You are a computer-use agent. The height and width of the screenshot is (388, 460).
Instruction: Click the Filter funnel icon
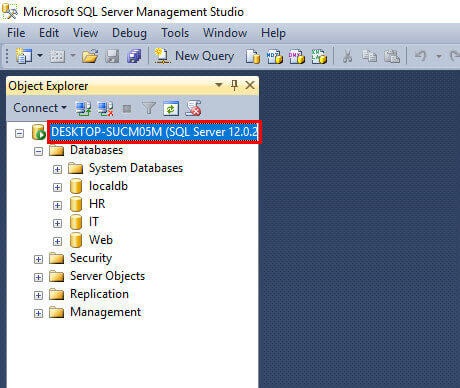pyautogui.click(x=149, y=108)
